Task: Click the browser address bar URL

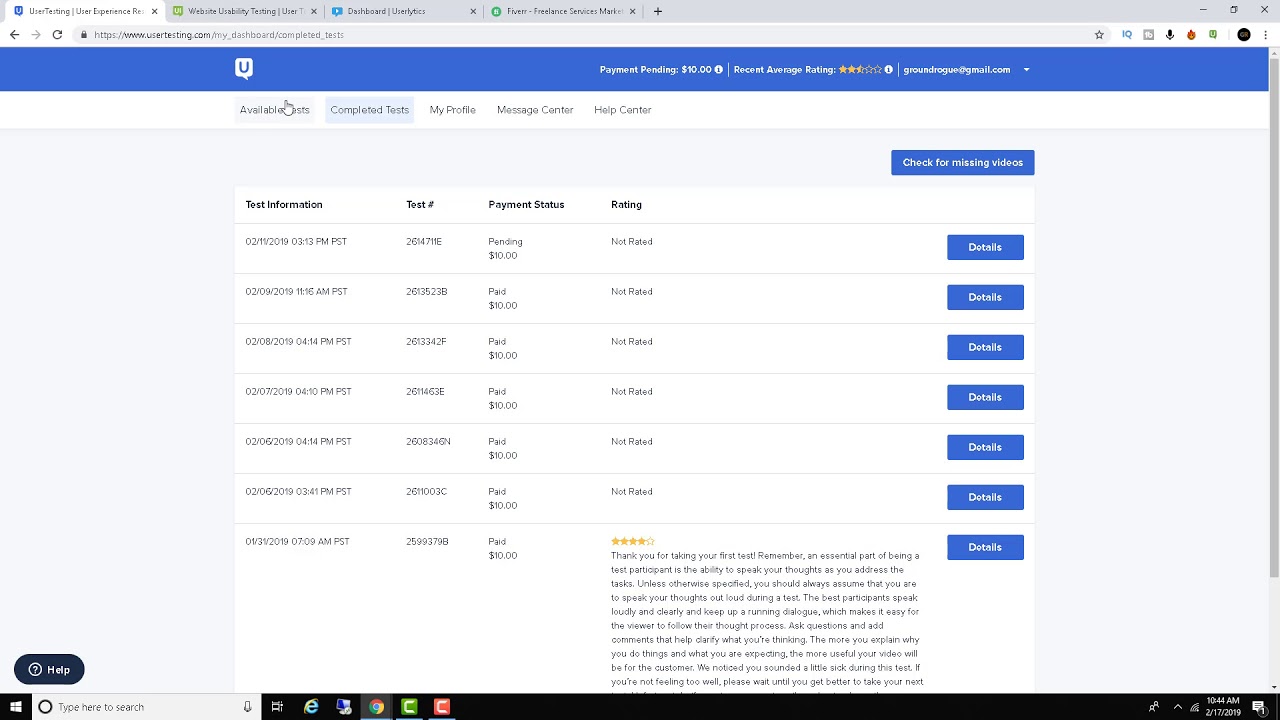Action: coord(219,34)
